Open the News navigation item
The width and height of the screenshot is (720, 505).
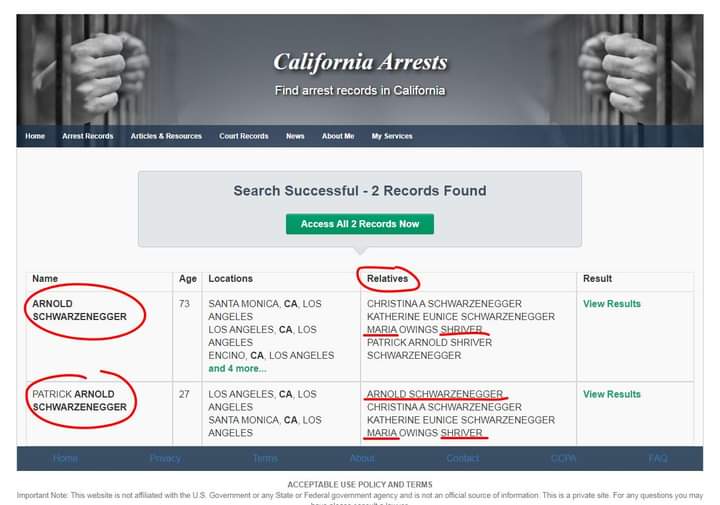click(295, 136)
